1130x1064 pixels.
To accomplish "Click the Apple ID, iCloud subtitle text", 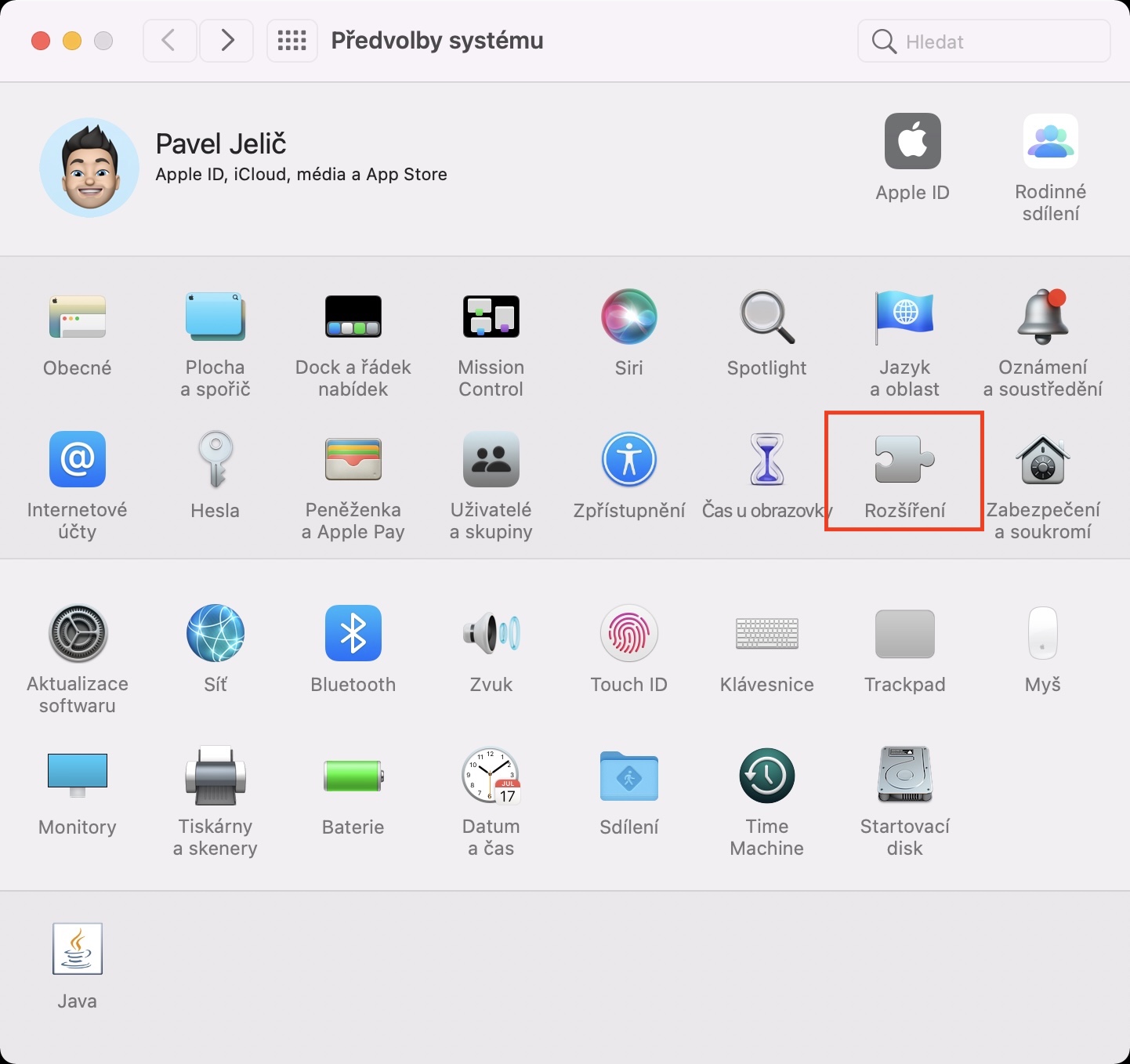I will coord(301,174).
